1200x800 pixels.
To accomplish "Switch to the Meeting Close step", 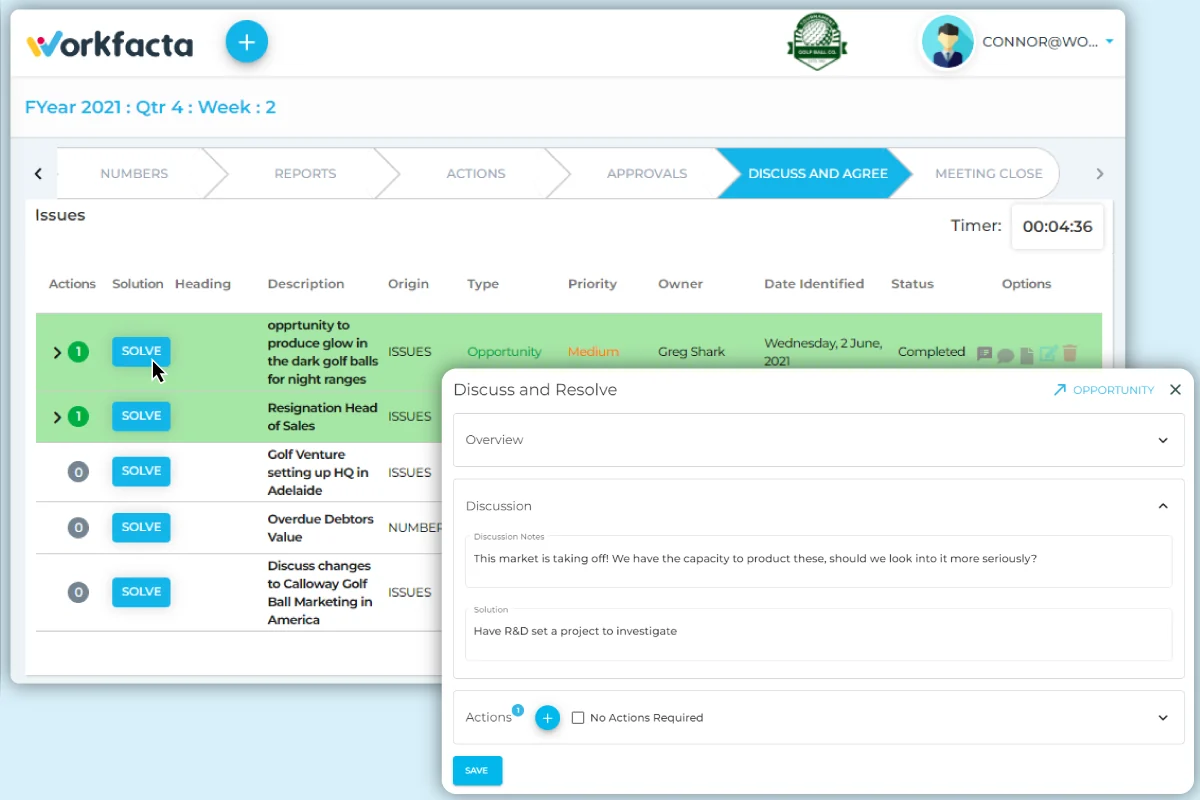I will pos(988,173).
